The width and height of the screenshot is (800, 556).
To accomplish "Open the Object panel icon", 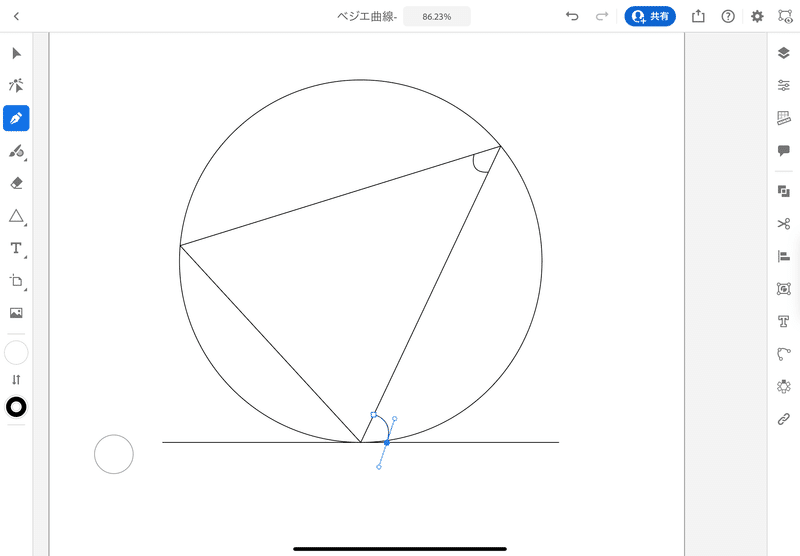I will pyautogui.click(x=784, y=289).
